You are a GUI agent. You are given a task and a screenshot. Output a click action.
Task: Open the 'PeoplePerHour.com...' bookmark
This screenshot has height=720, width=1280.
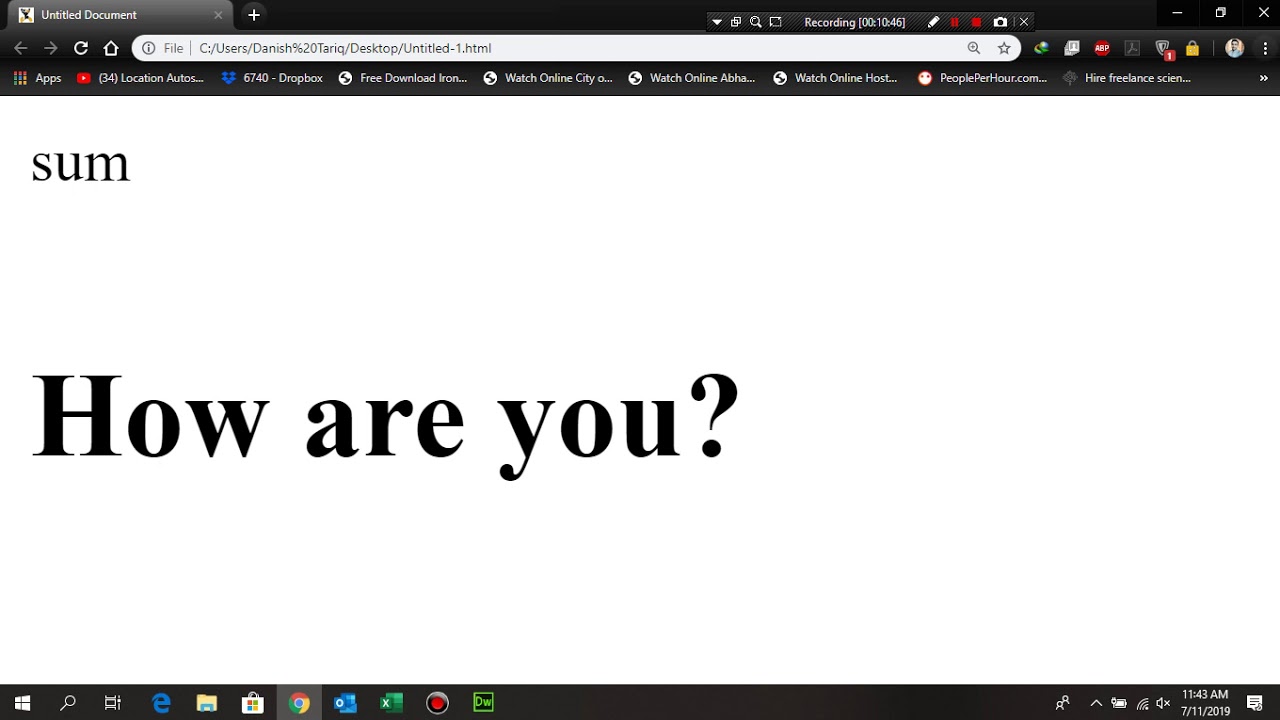(x=982, y=77)
